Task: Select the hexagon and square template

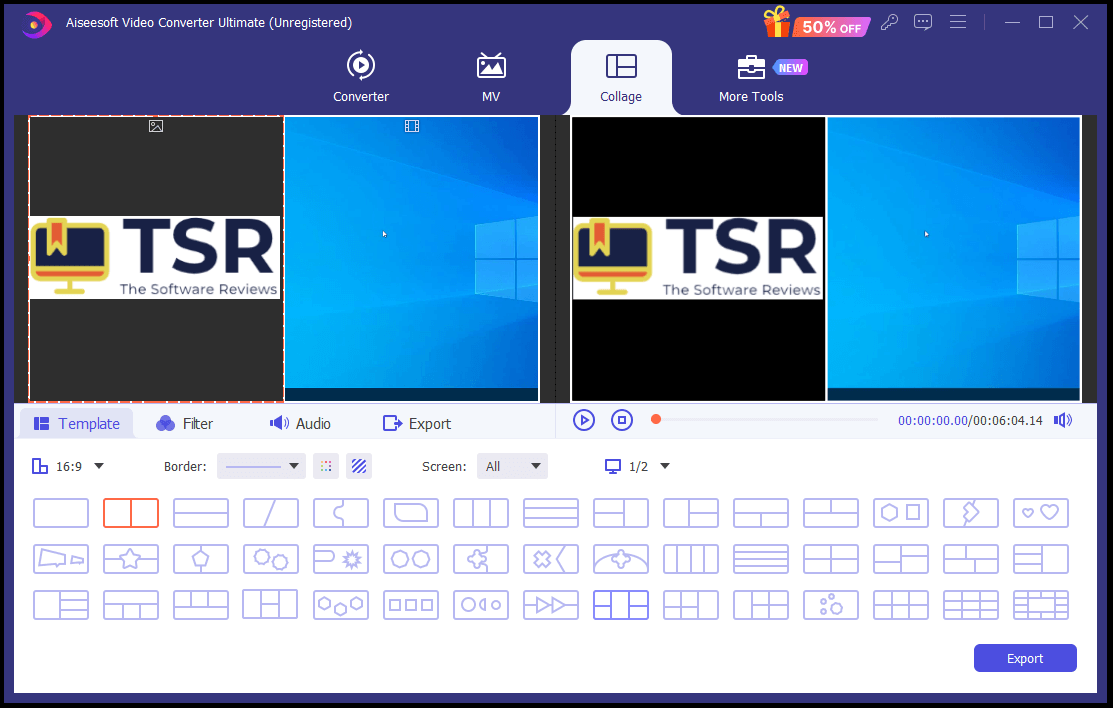Action: point(901,513)
